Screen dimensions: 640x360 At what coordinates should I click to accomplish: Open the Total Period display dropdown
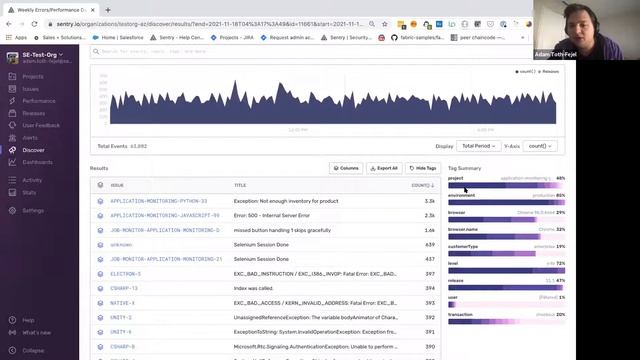[x=478, y=146]
